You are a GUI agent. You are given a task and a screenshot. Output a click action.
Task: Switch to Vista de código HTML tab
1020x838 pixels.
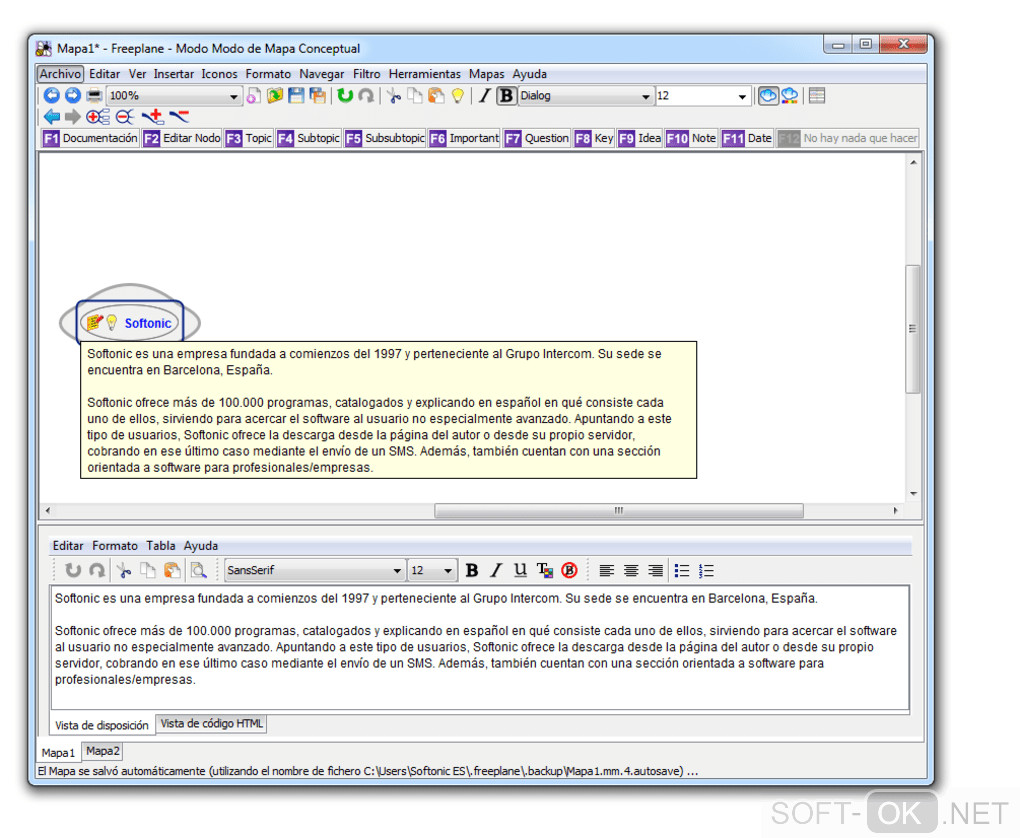click(211, 723)
